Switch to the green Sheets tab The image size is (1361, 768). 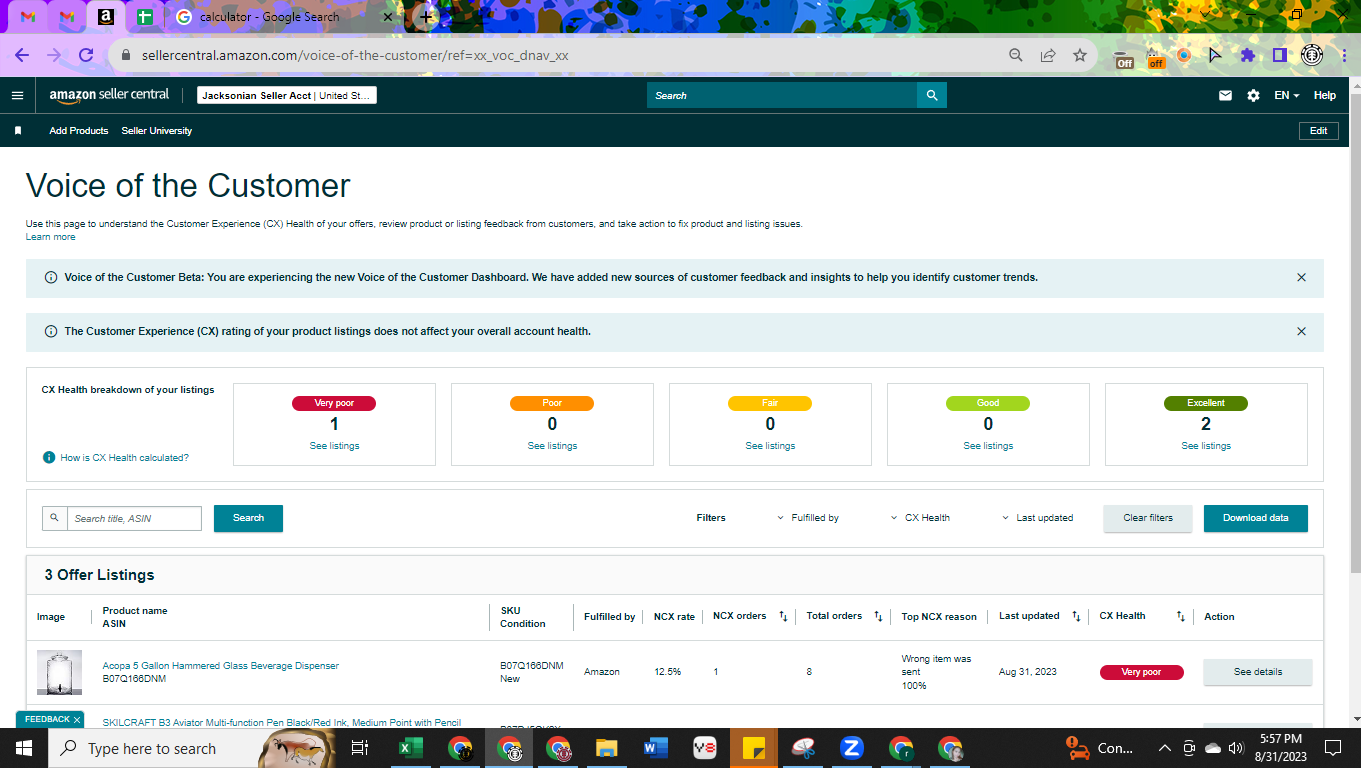(x=145, y=17)
